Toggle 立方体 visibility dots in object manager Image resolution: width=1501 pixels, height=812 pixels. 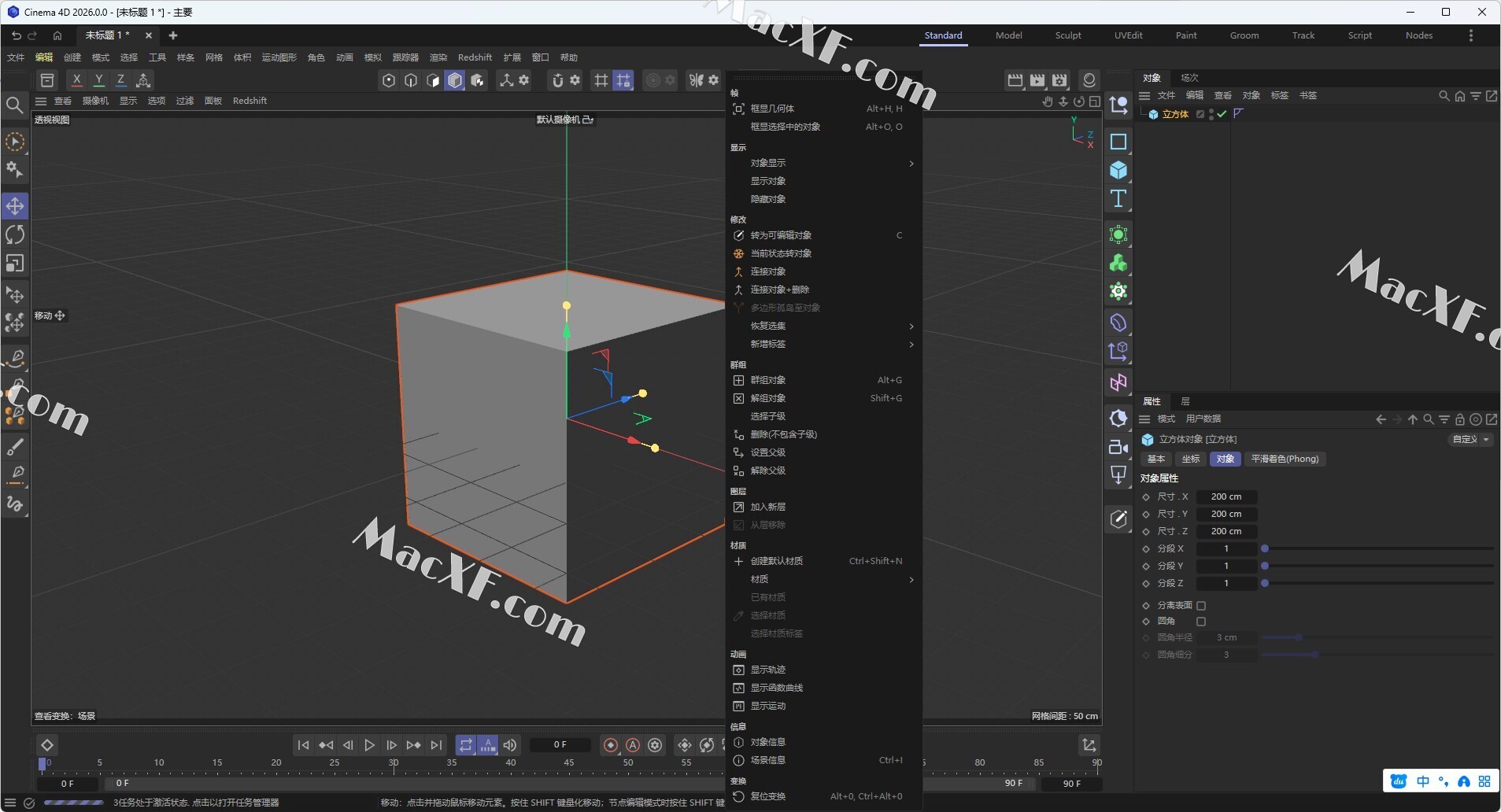1211,114
